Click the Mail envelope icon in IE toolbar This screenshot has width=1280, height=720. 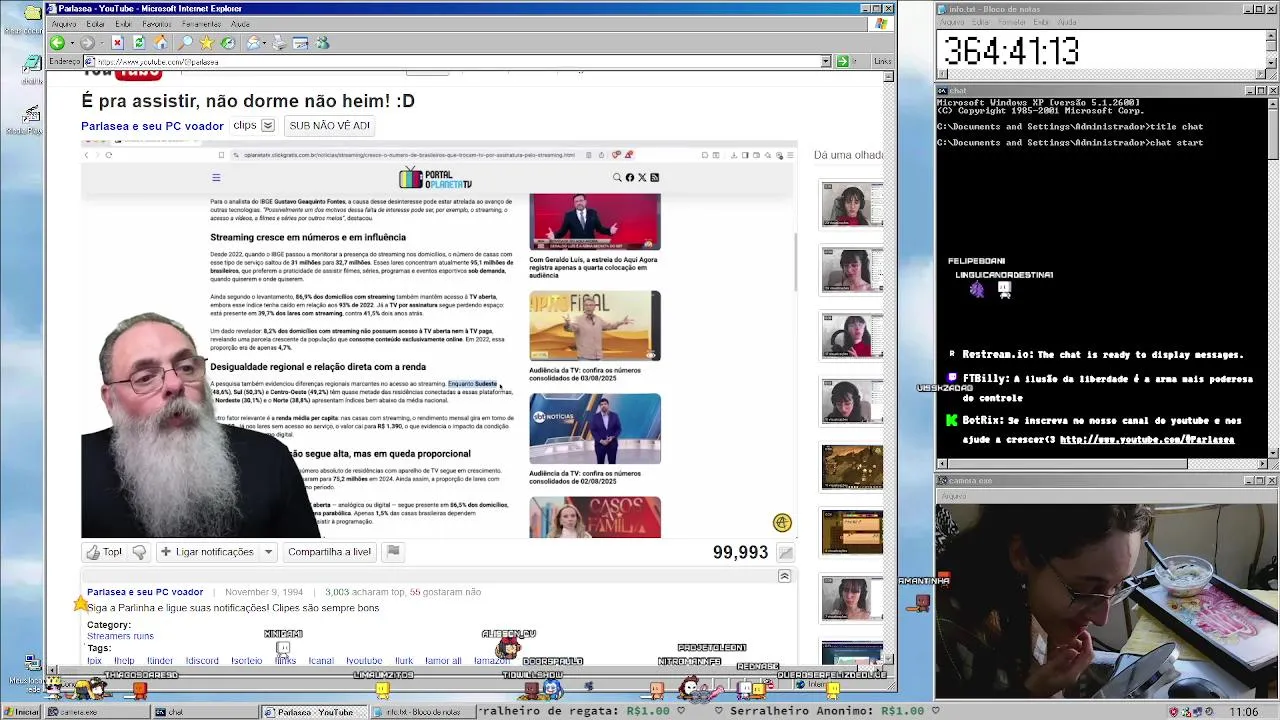[x=254, y=43]
